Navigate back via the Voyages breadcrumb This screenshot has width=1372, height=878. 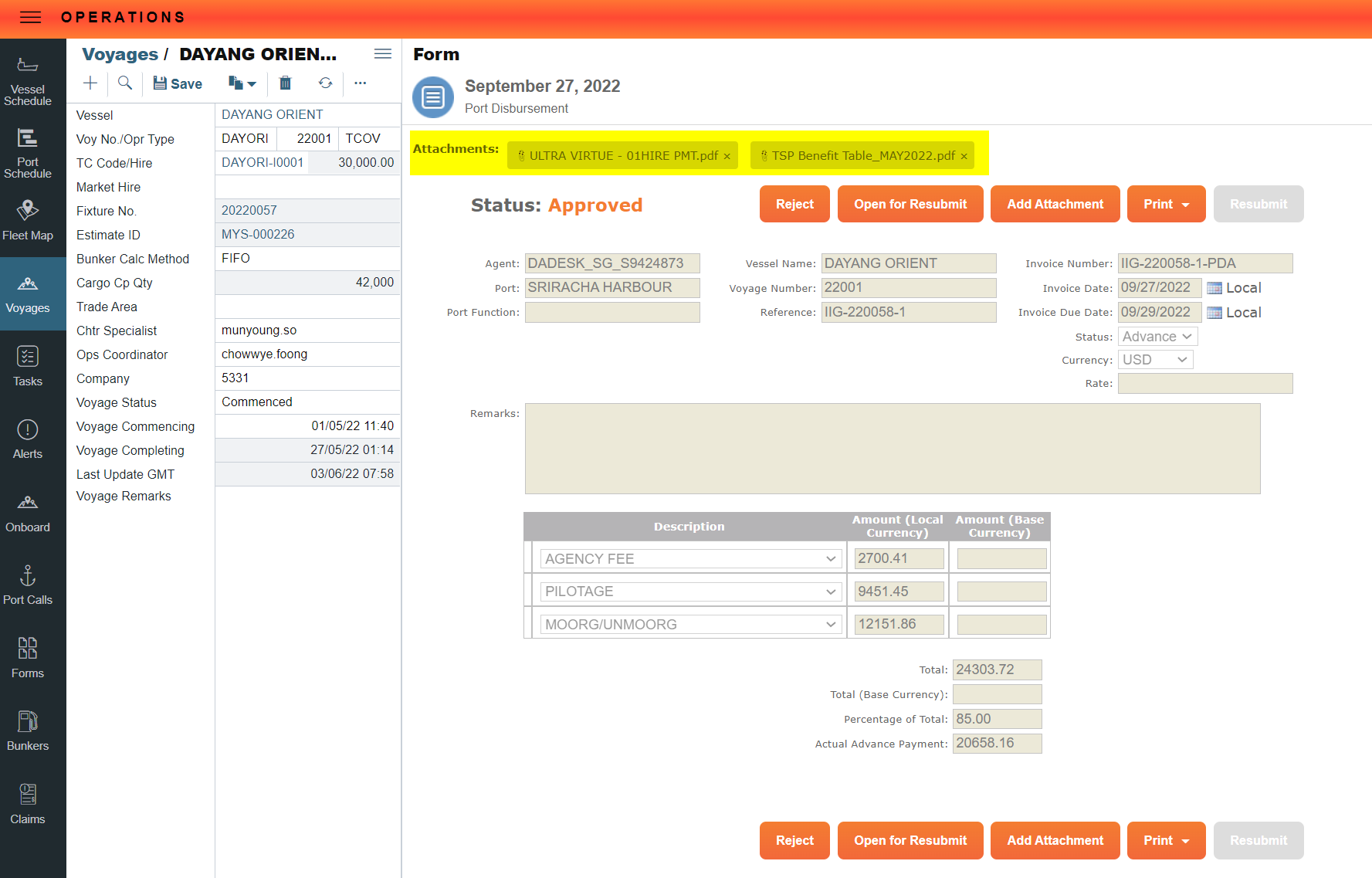click(120, 54)
